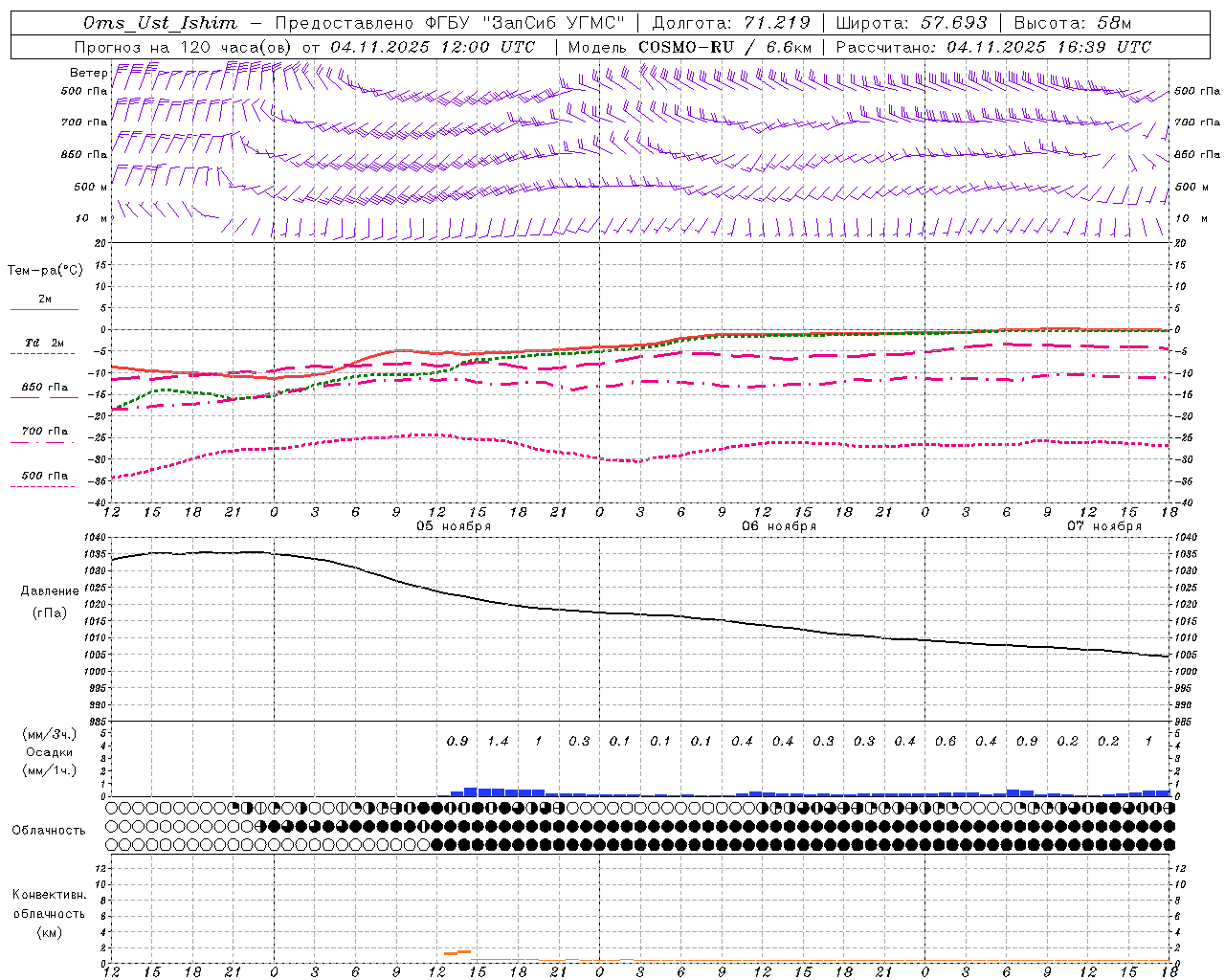Click the model name COSMO-RU / 6.6км

pyautogui.click(x=724, y=47)
